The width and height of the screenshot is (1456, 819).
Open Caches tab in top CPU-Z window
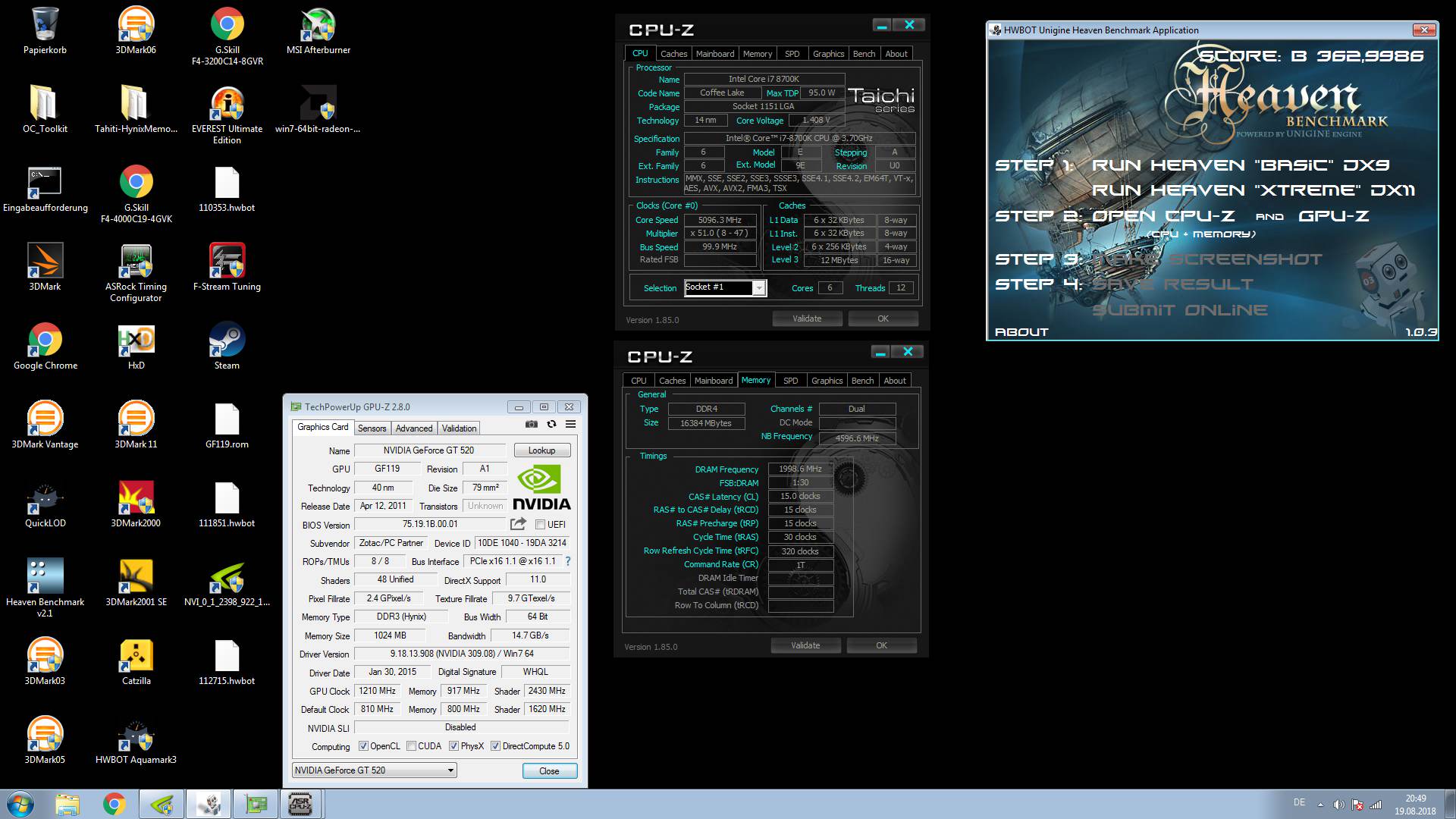[x=673, y=54]
